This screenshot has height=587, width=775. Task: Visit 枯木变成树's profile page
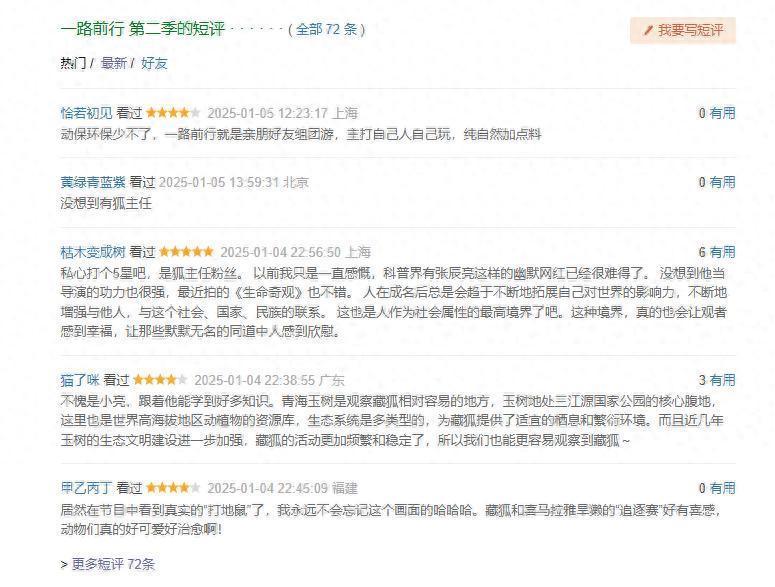(93, 252)
